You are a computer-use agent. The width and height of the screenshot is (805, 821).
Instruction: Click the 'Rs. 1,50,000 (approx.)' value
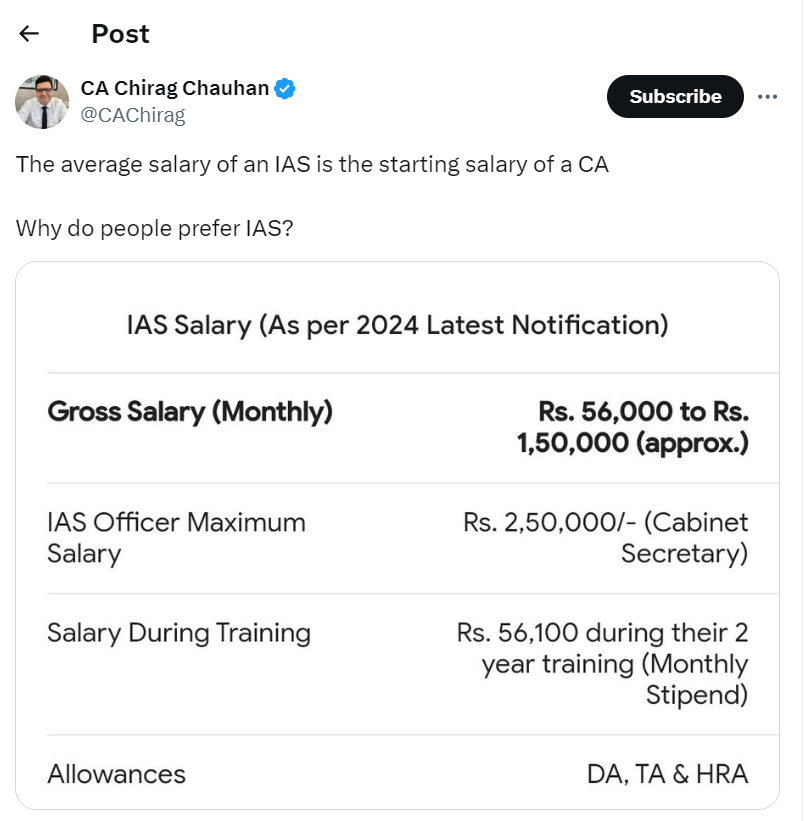633,427
